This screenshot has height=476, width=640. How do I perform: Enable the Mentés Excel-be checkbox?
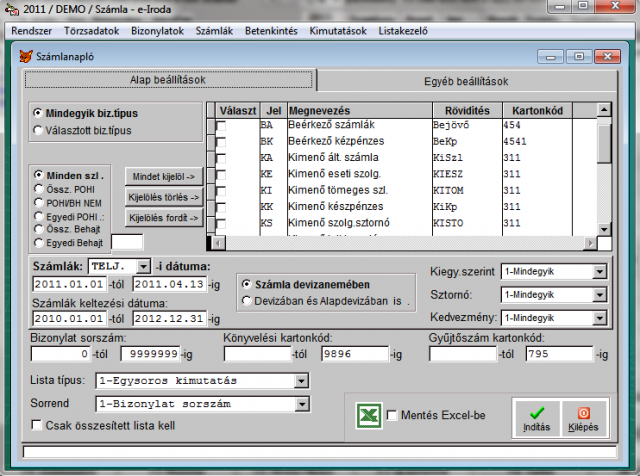pyautogui.click(x=392, y=415)
